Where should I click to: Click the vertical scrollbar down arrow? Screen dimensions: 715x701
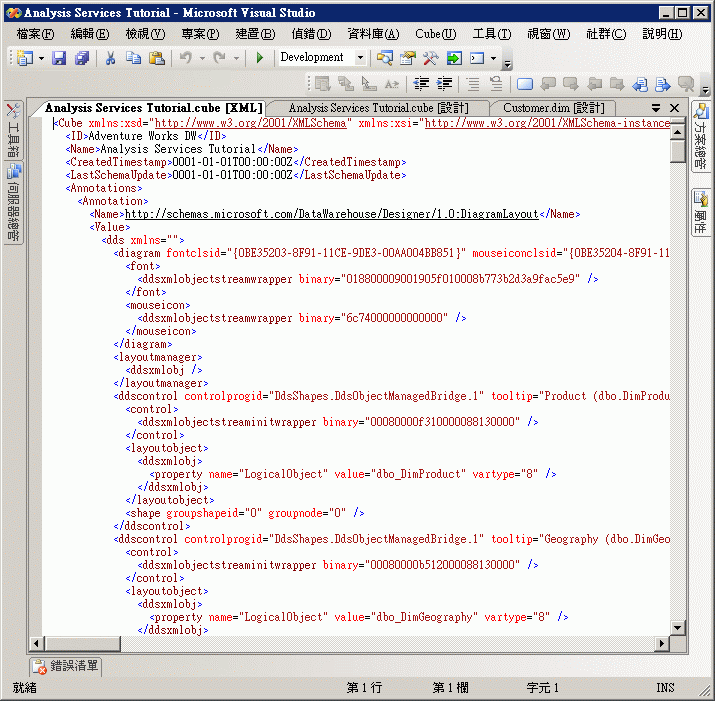(678, 628)
